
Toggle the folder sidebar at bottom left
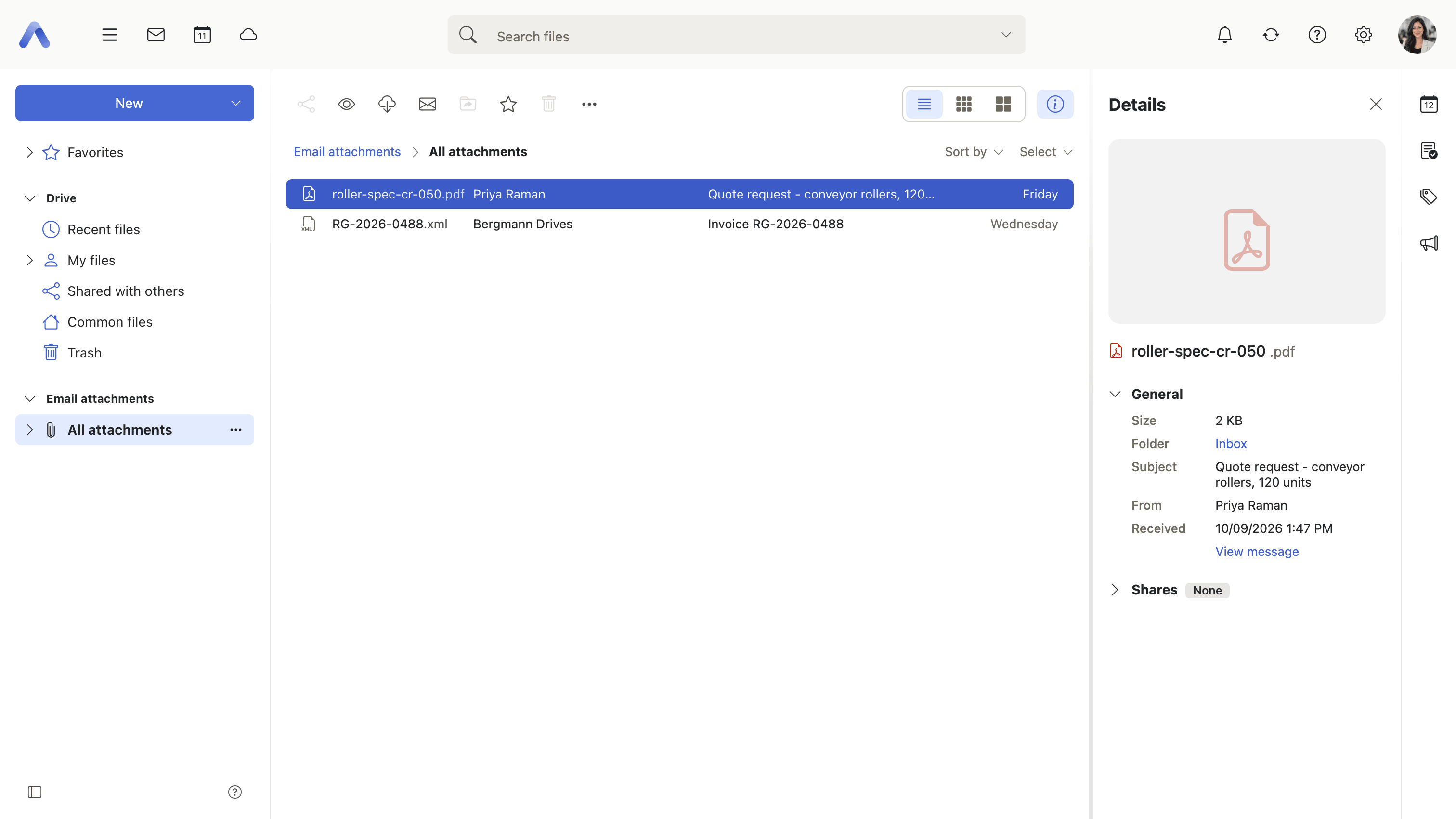coord(35,792)
